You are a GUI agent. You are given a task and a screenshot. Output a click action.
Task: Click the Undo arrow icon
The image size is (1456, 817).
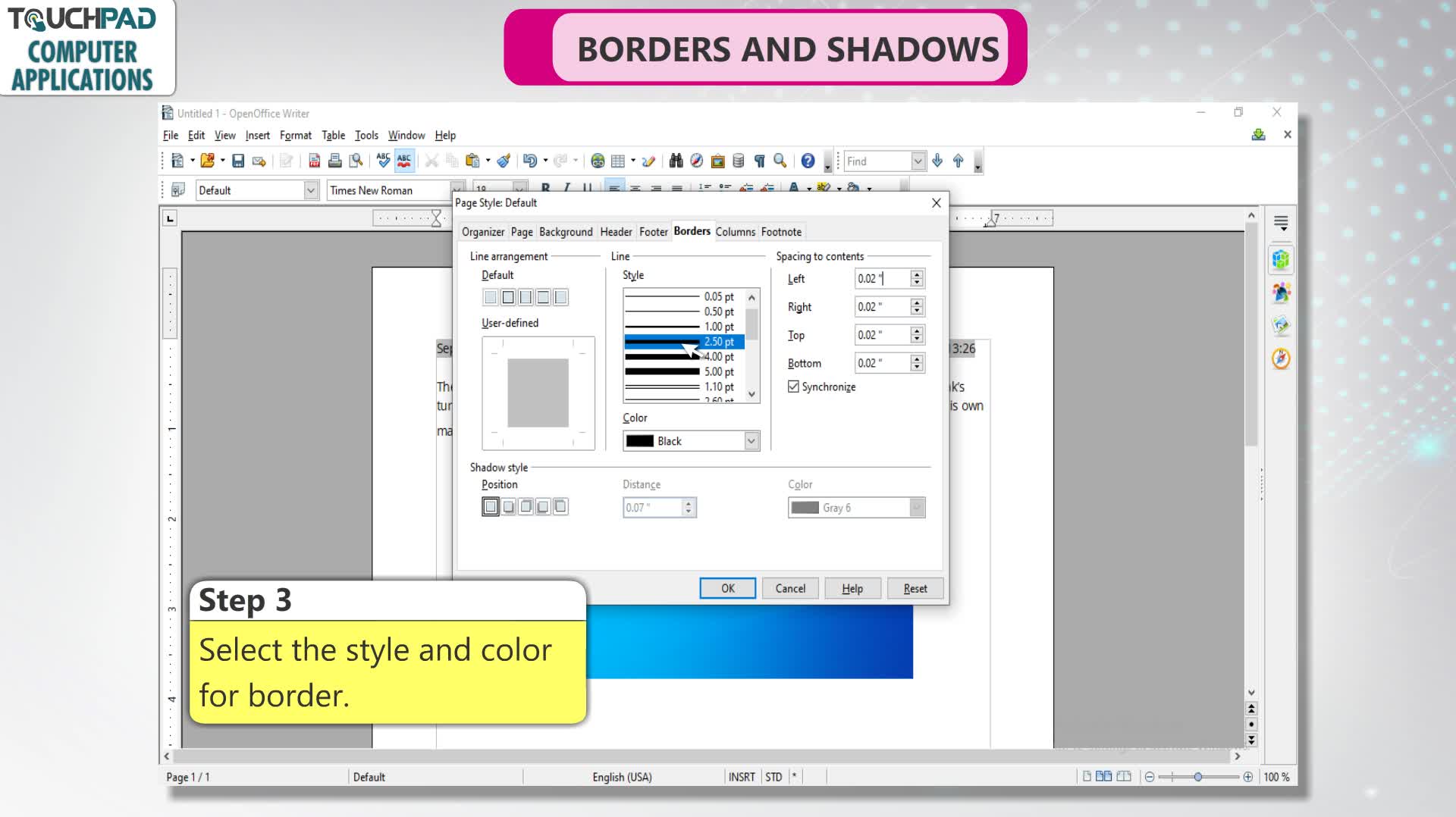coord(530,161)
